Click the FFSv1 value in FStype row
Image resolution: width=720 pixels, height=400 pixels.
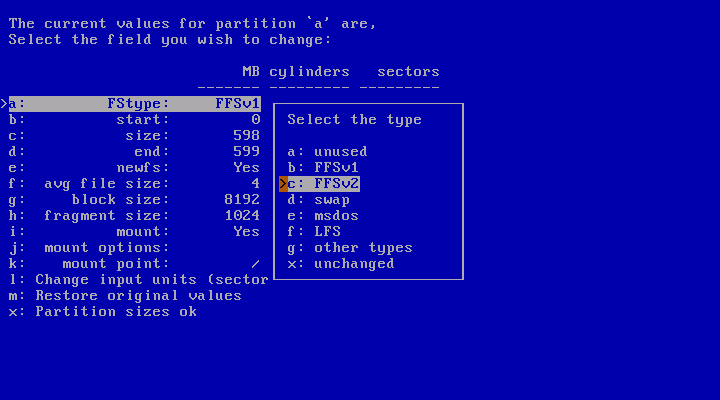237,104
